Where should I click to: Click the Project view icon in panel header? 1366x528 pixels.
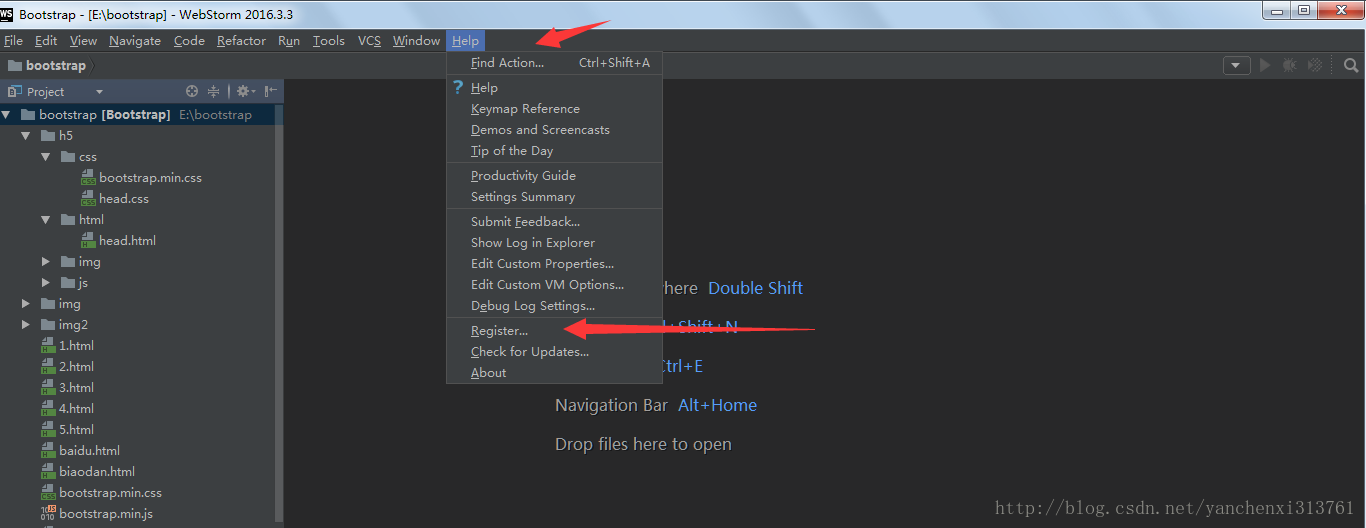click(x=15, y=91)
